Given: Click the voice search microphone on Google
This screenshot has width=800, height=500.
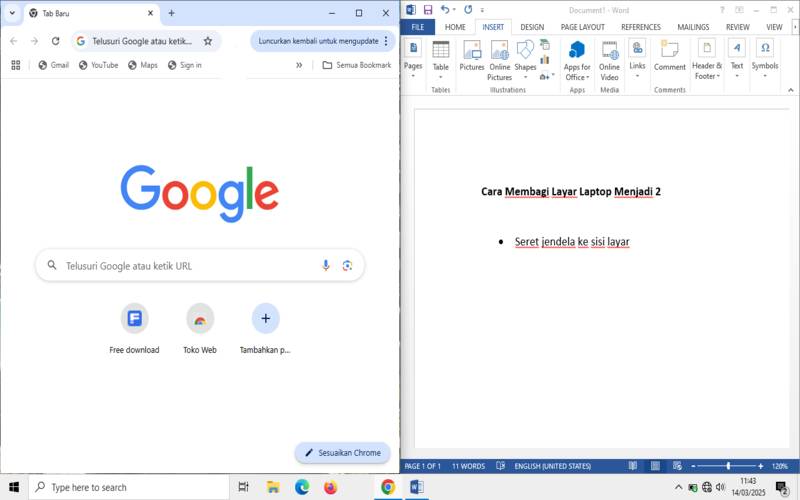Looking at the screenshot, I should (x=326, y=265).
